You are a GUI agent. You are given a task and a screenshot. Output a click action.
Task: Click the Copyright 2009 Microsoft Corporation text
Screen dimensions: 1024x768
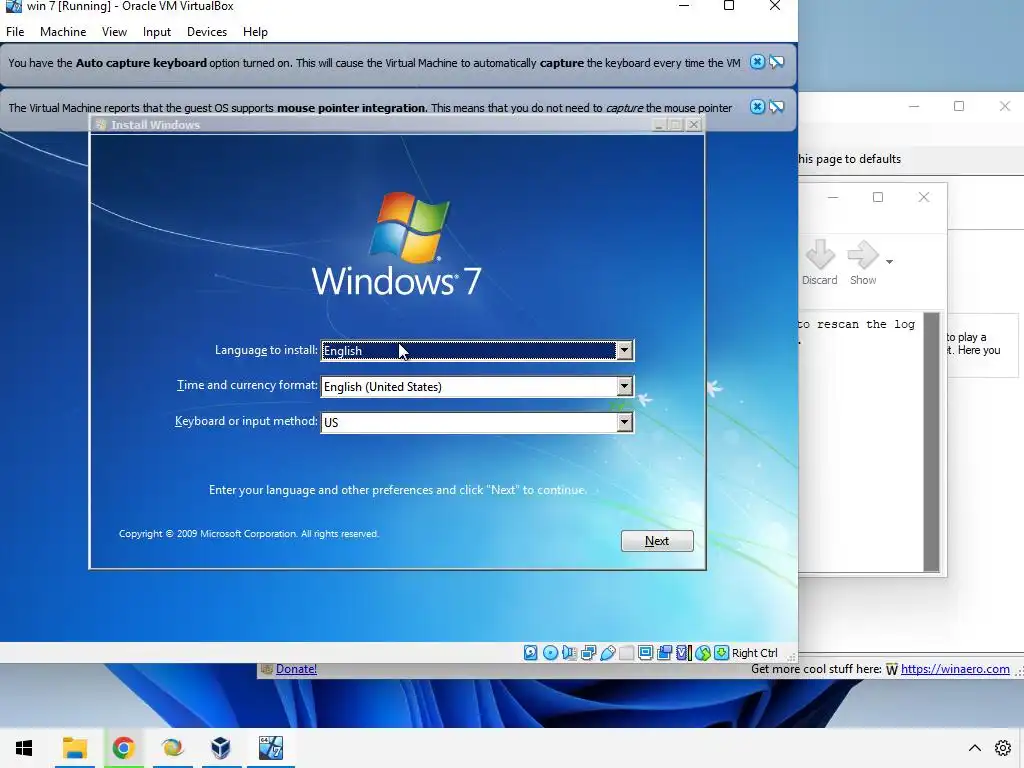[x=249, y=534]
